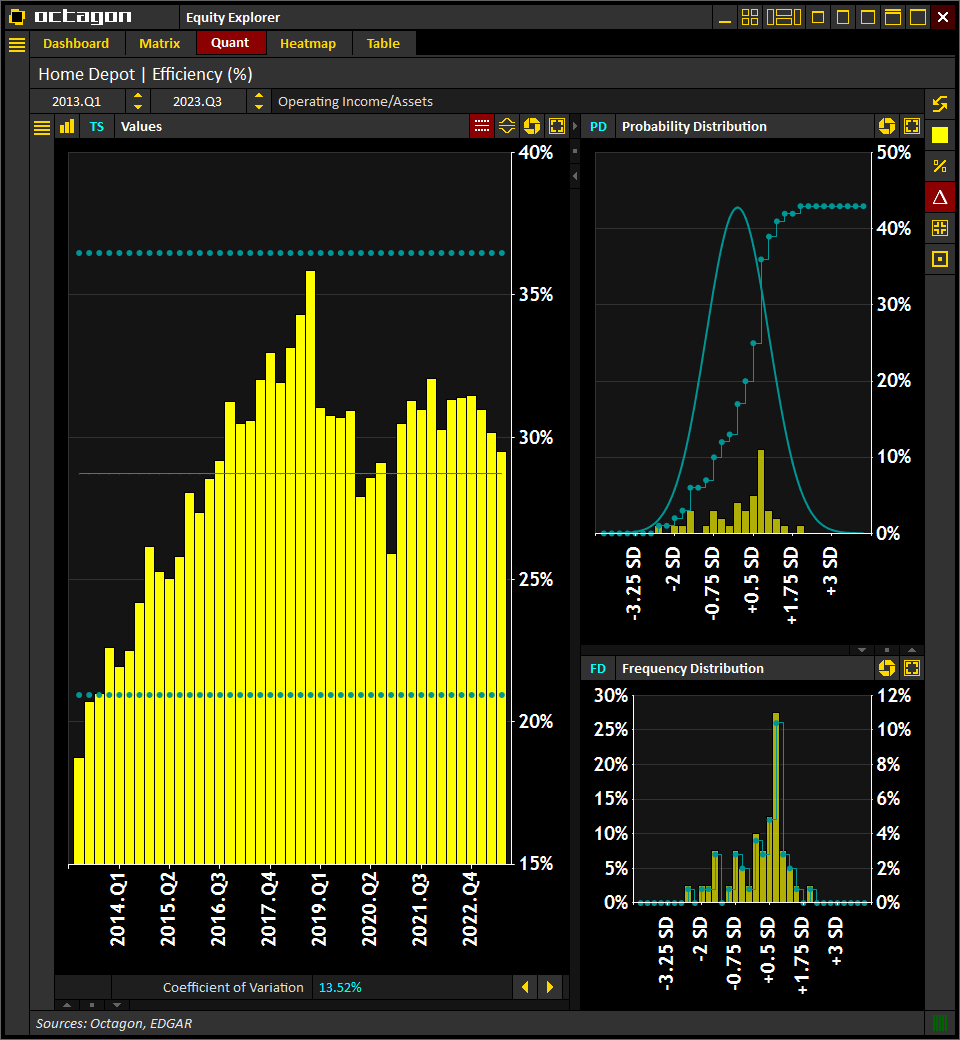Click the 2019.Q1 x-axis label
This screenshot has height=1040, width=960.
pos(319,909)
